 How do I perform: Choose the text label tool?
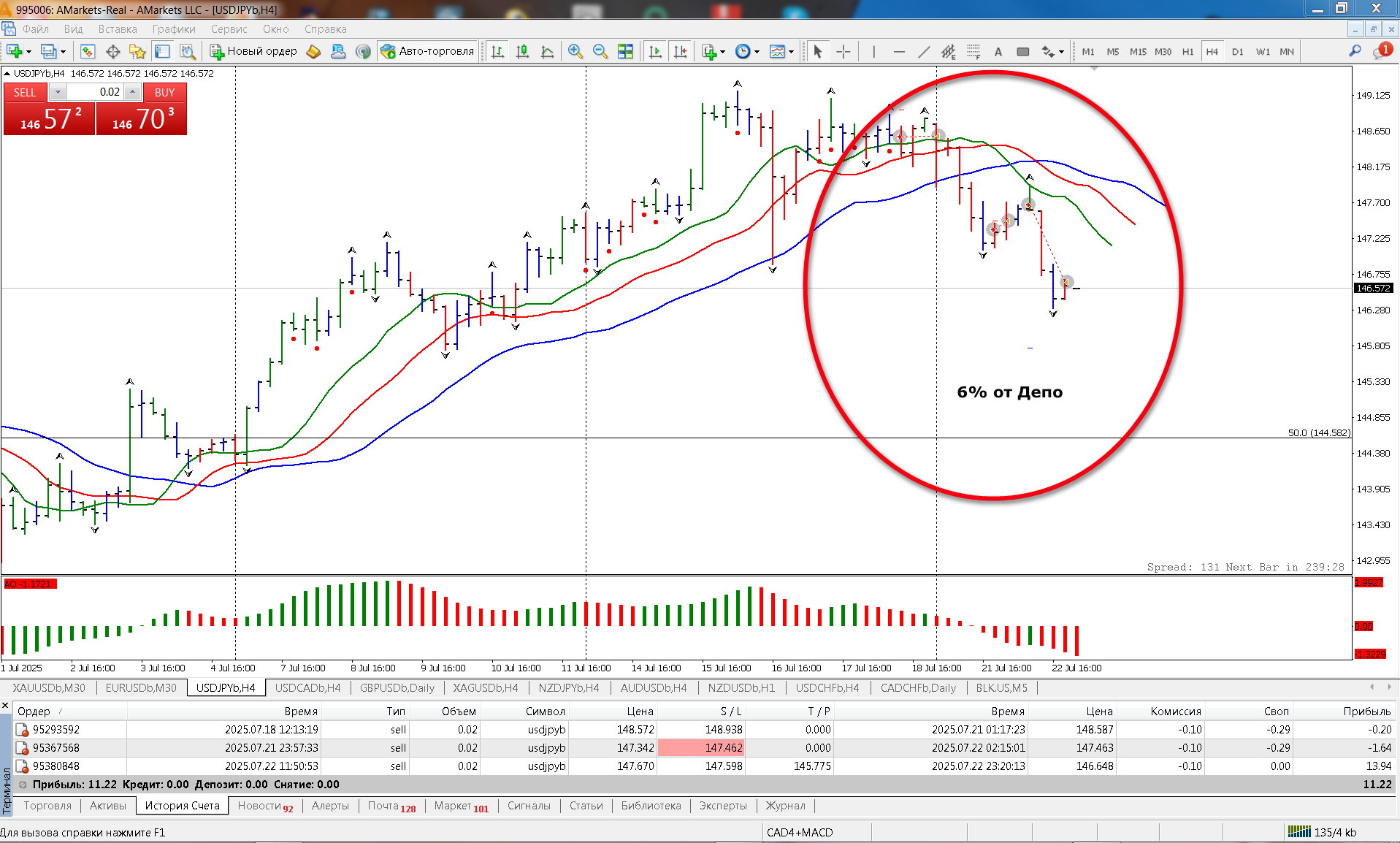point(998,51)
